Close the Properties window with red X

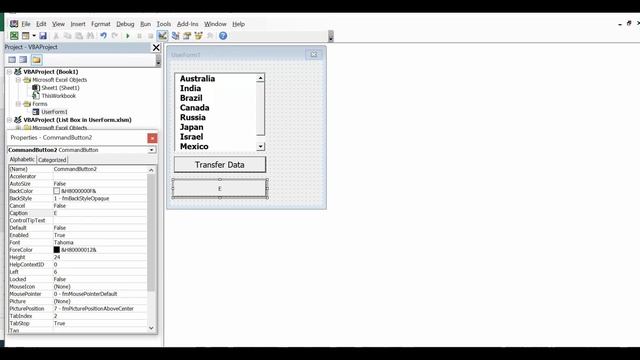(x=152, y=138)
